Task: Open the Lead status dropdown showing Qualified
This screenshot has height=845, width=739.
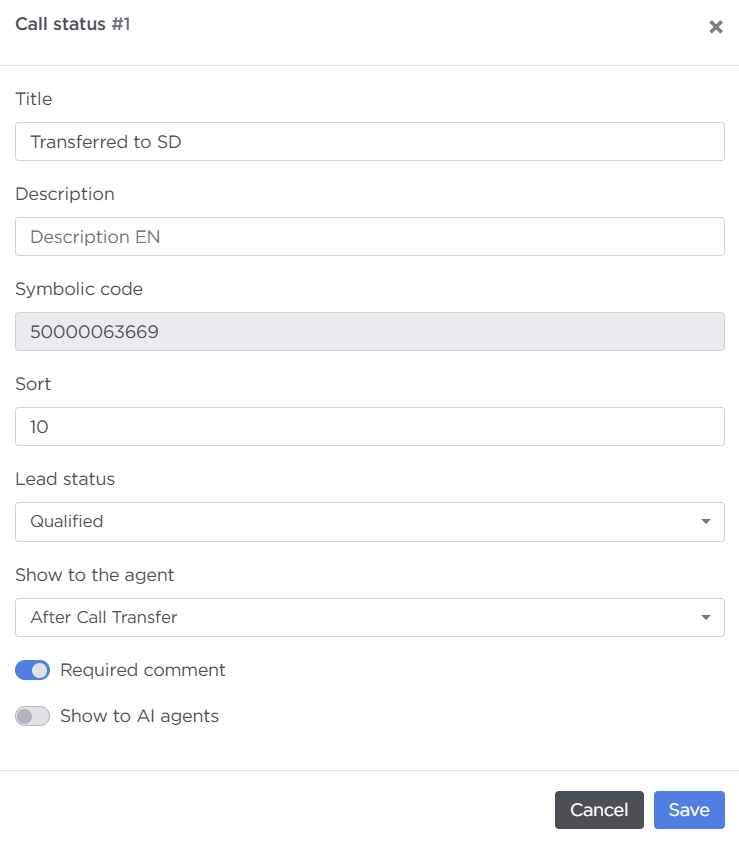Action: [x=369, y=521]
